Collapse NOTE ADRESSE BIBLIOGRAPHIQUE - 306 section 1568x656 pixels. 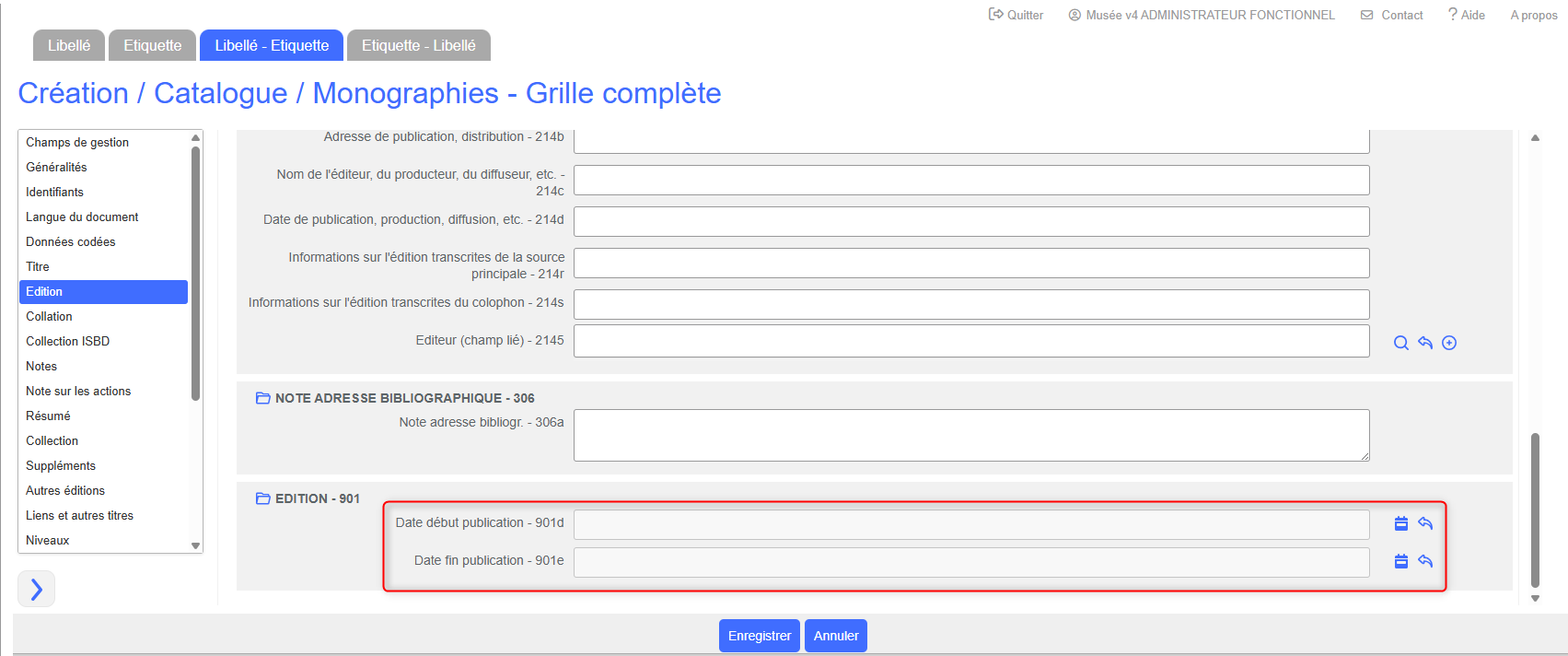[262, 398]
